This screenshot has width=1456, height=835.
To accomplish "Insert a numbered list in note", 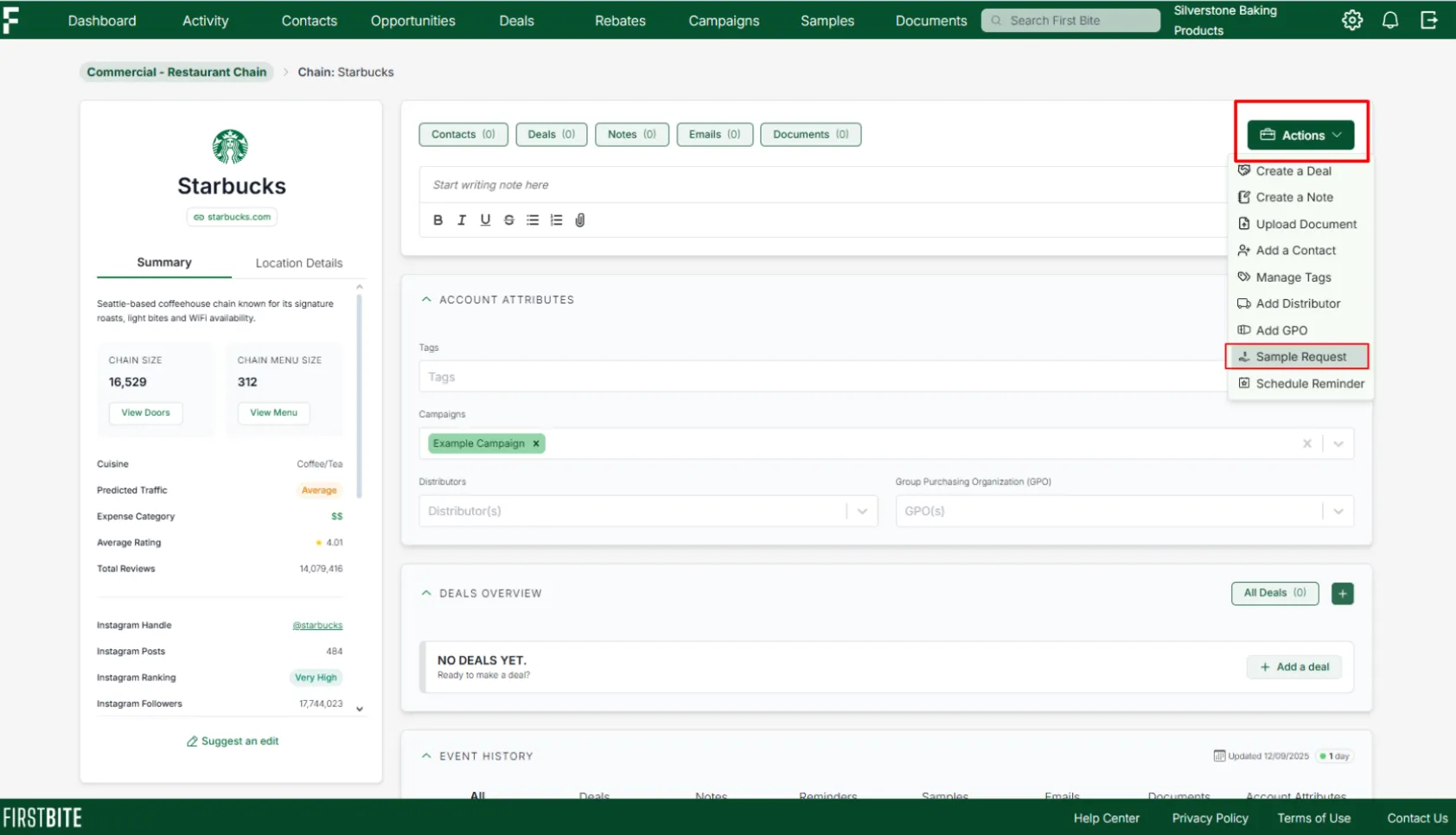I will (556, 220).
